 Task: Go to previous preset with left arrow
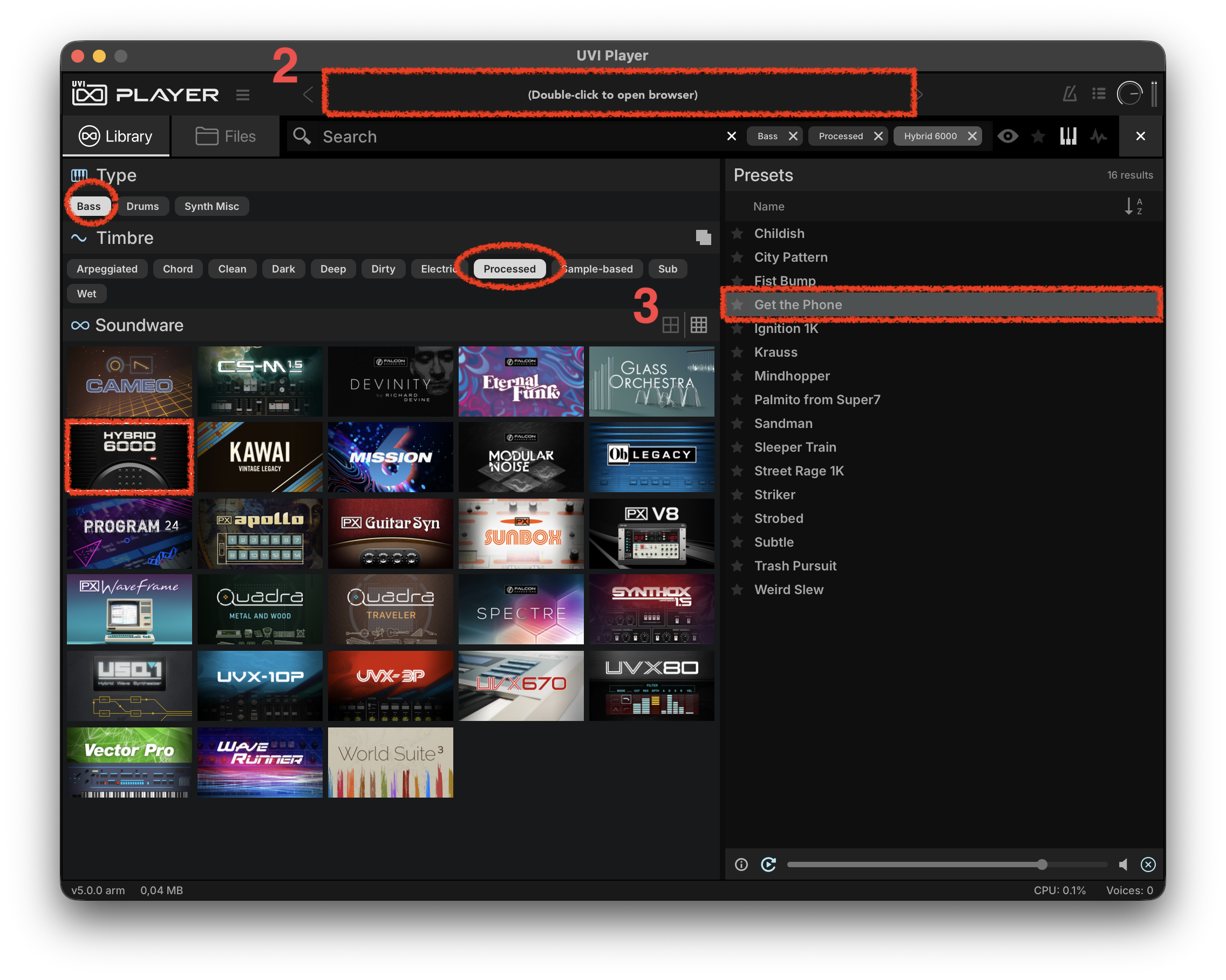click(x=308, y=94)
